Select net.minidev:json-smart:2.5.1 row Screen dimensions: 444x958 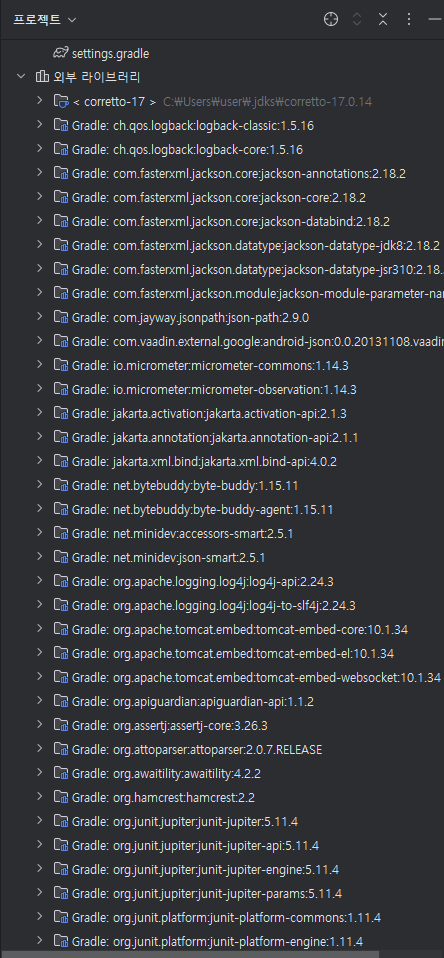(x=222, y=558)
